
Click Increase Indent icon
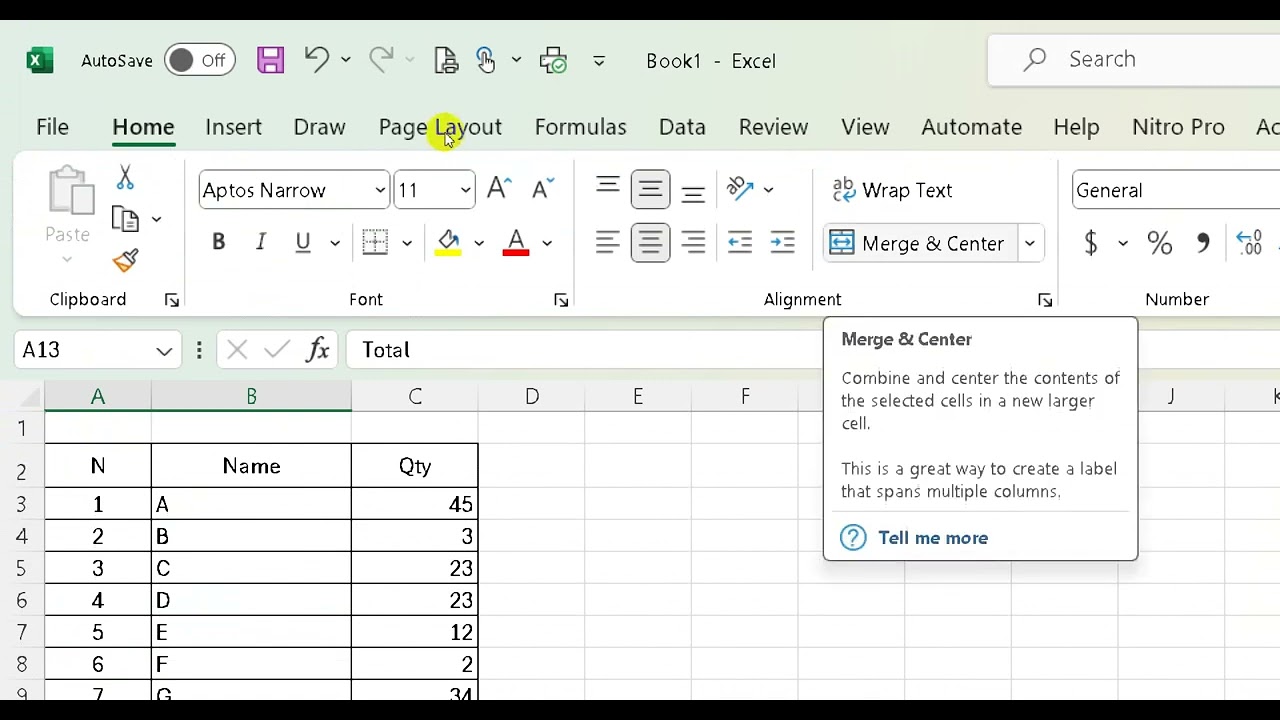[x=783, y=242]
